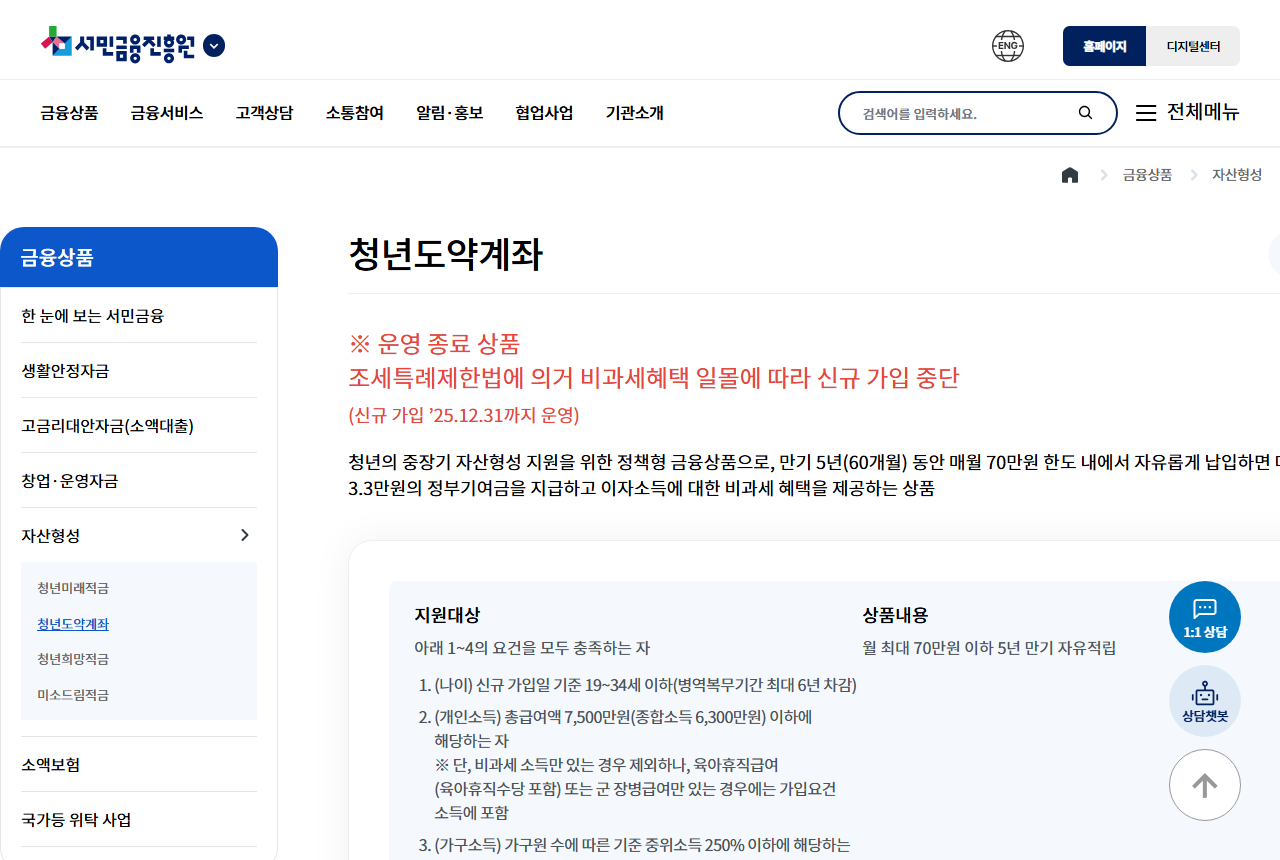The image size is (1280, 860).
Task: Switch language with the ENG globe icon
Action: tap(1008, 46)
